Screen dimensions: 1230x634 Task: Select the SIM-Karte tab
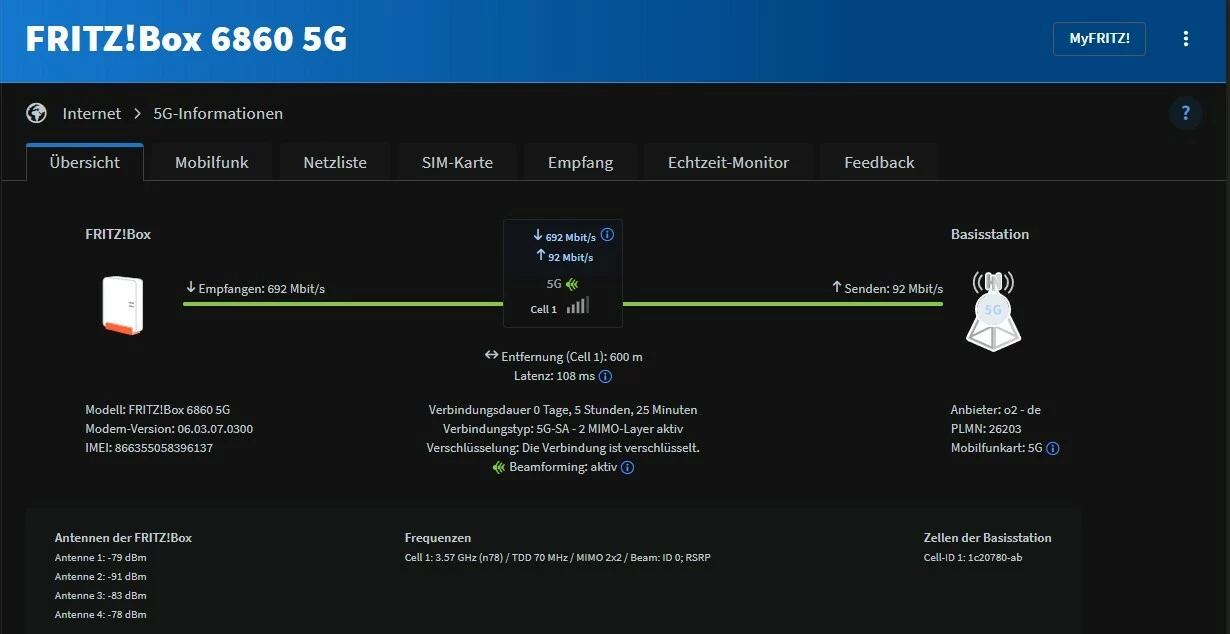click(x=457, y=162)
